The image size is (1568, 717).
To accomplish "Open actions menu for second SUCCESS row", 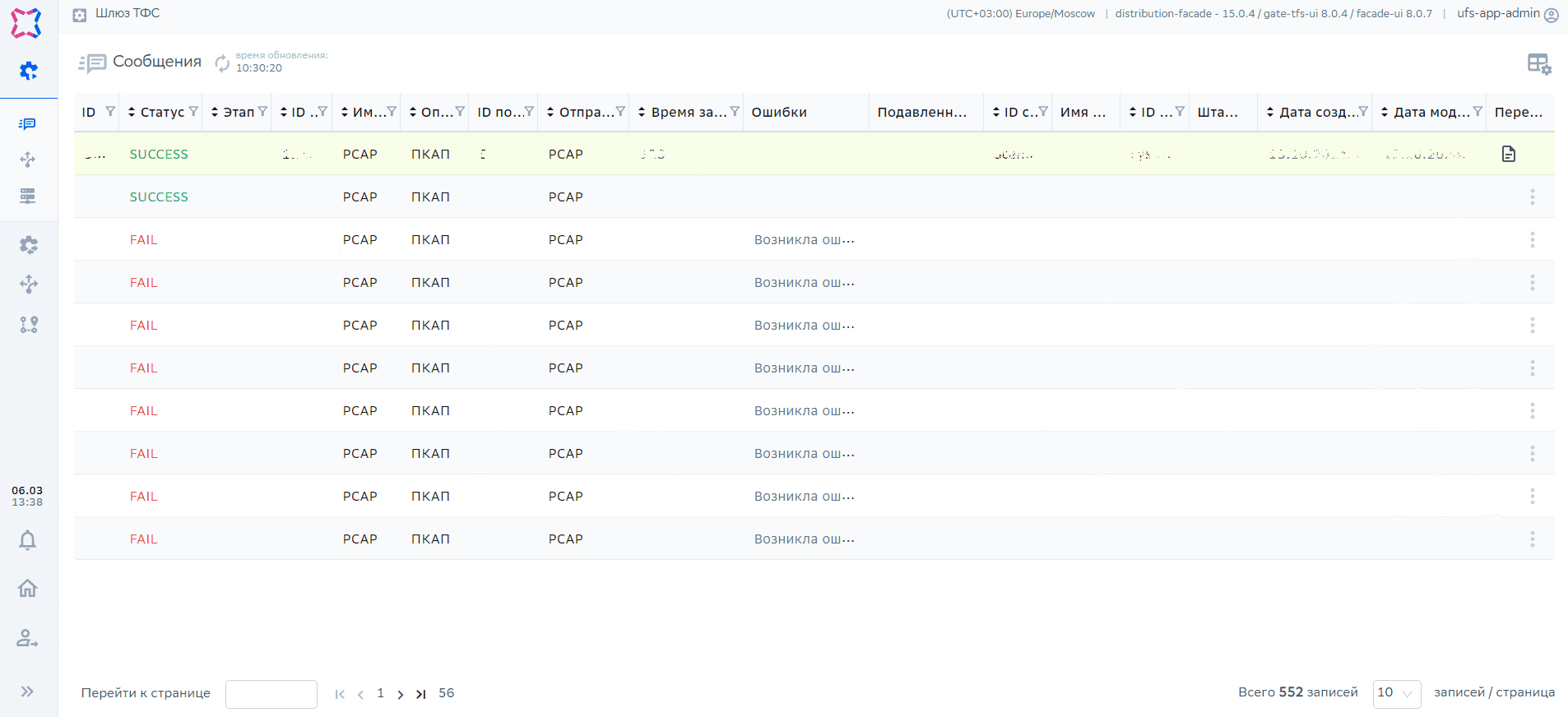I will click(x=1532, y=197).
